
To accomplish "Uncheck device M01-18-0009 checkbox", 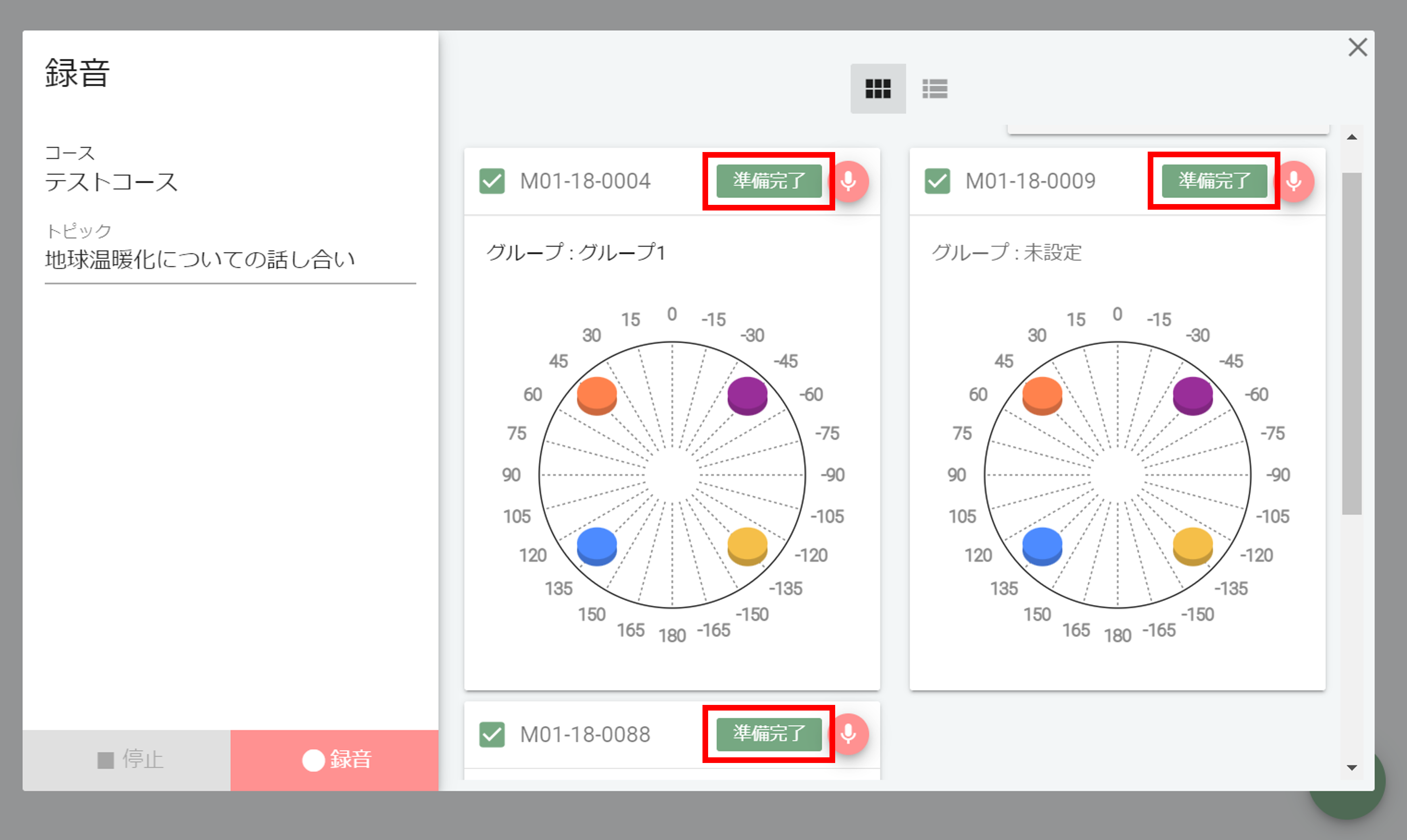I will point(937,181).
